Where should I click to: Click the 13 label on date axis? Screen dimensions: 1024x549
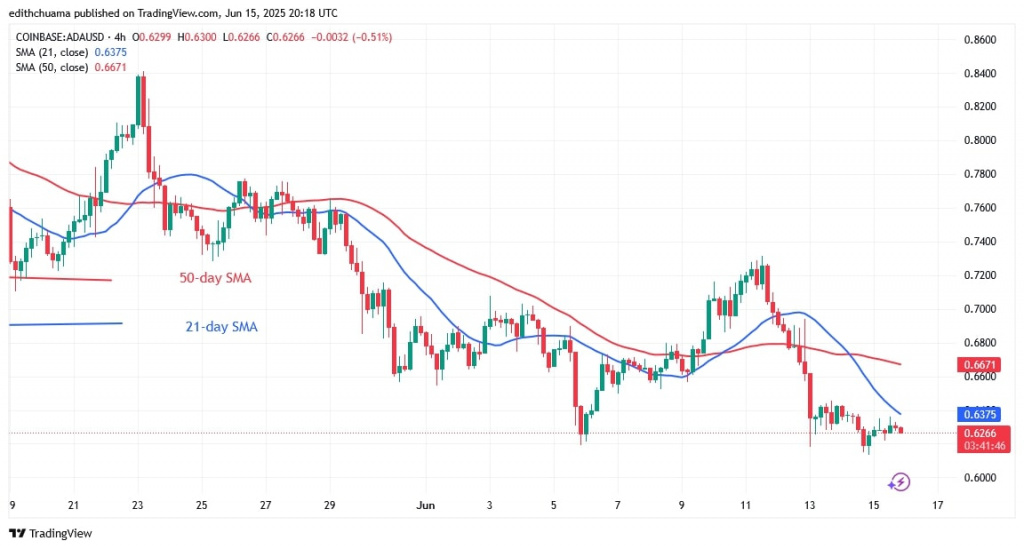(x=808, y=507)
